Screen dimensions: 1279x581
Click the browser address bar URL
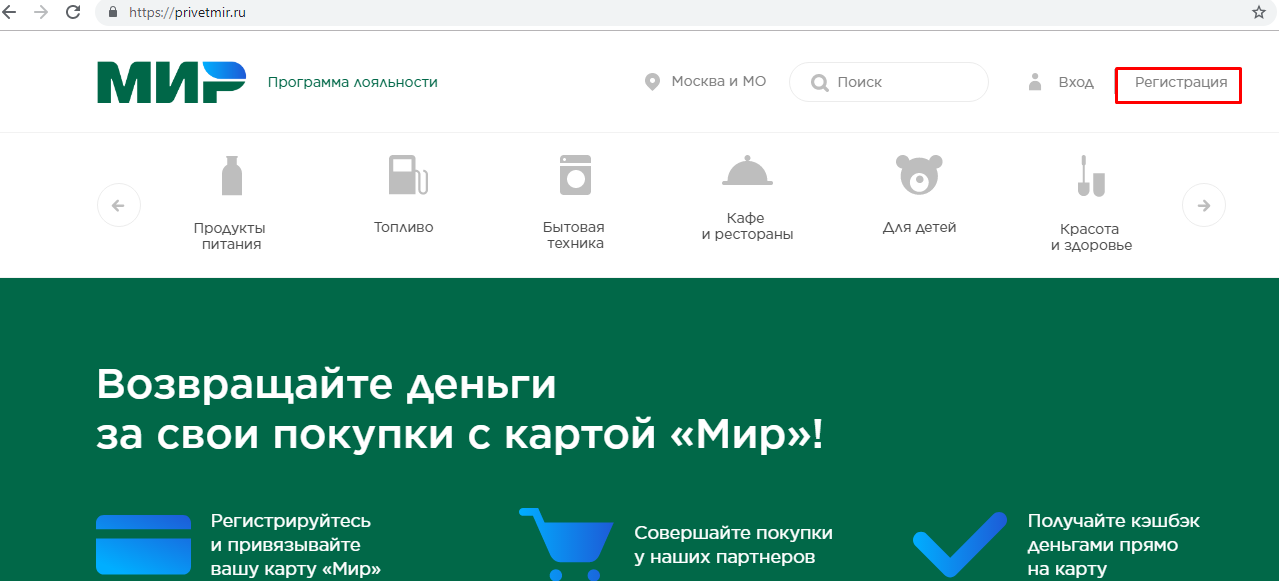[x=187, y=13]
